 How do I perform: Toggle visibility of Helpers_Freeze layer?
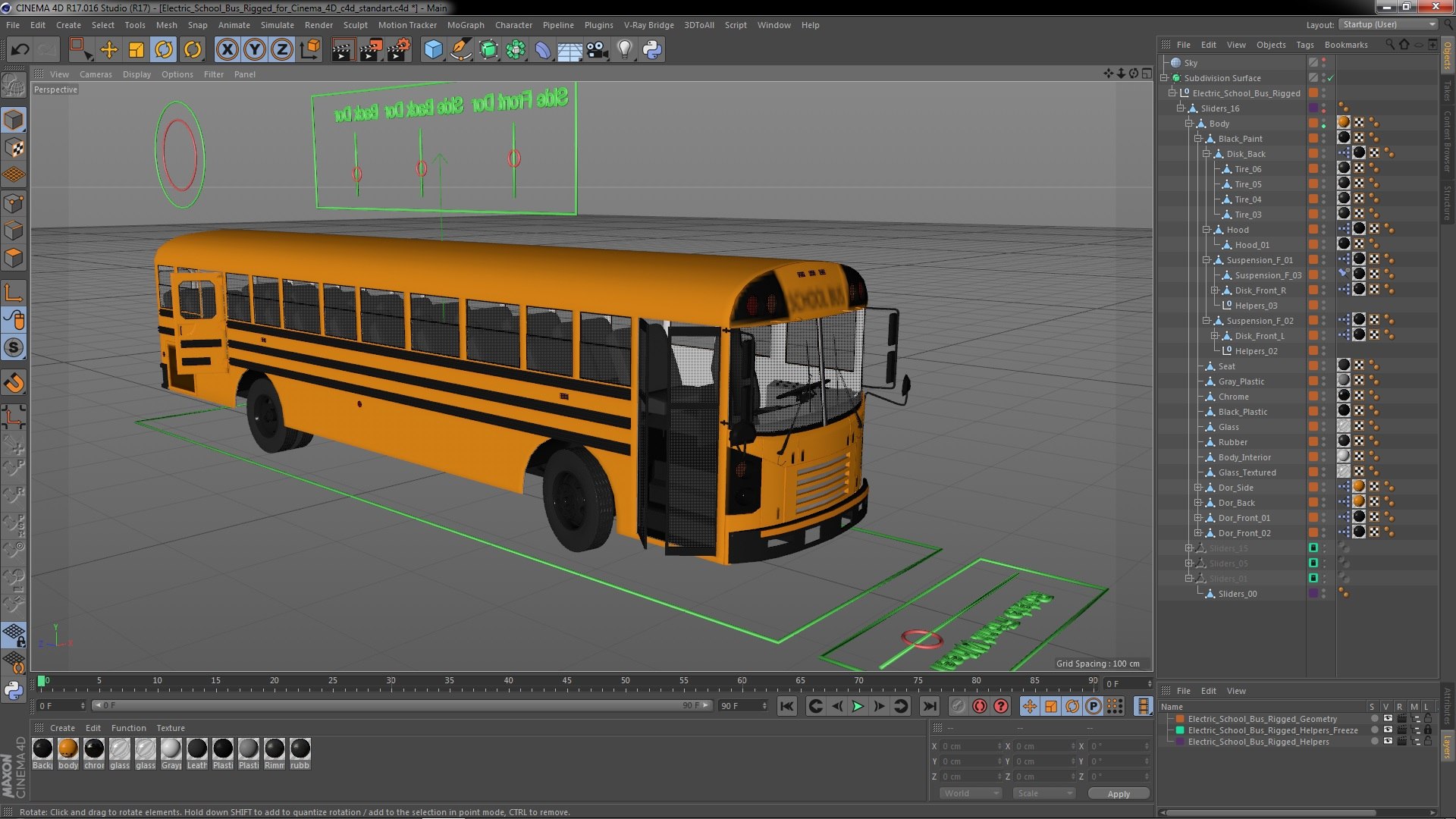click(x=1388, y=730)
